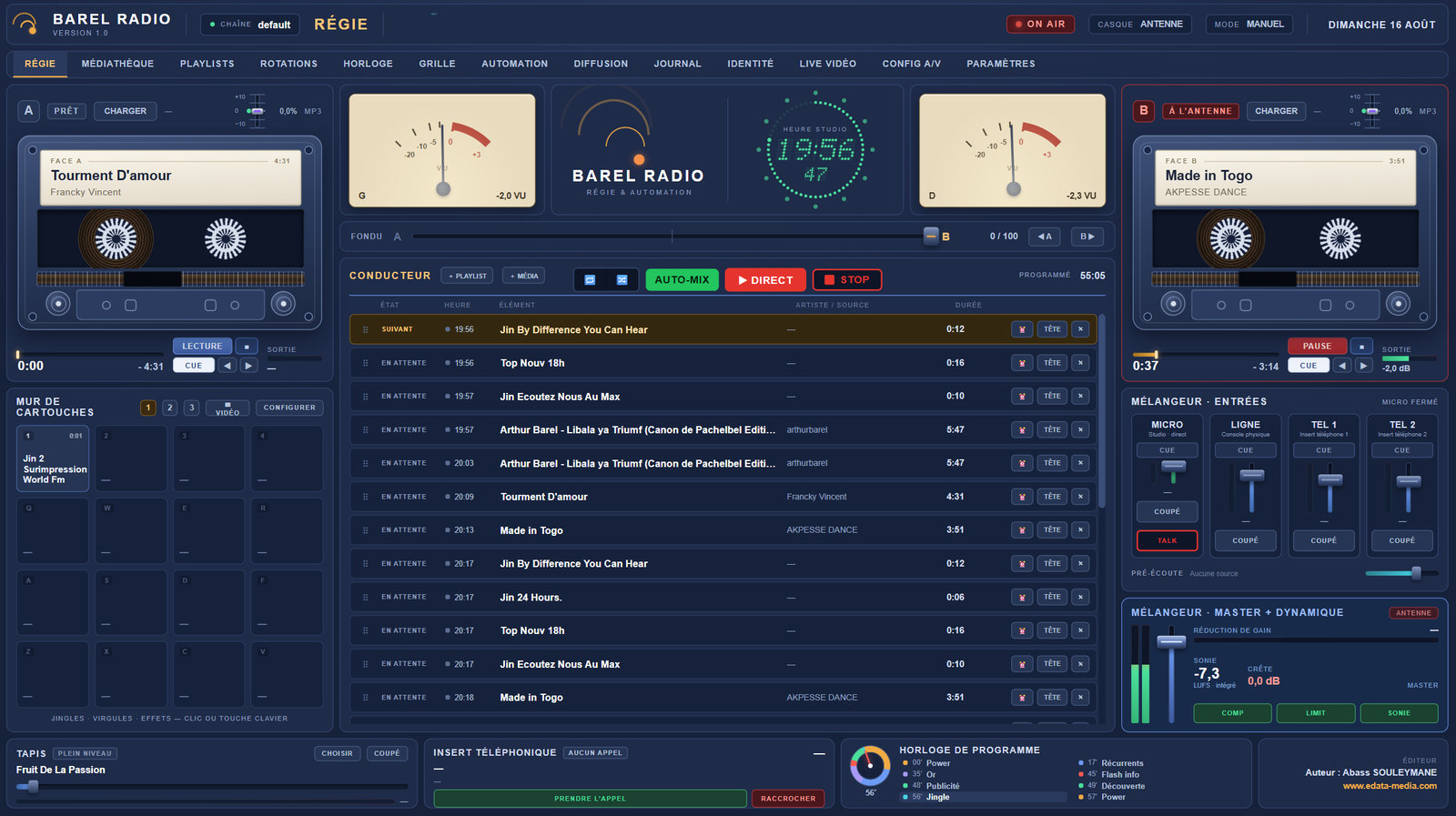The width and height of the screenshot is (1456, 816).
Task: Go to the Automation tab
Action: [514, 64]
